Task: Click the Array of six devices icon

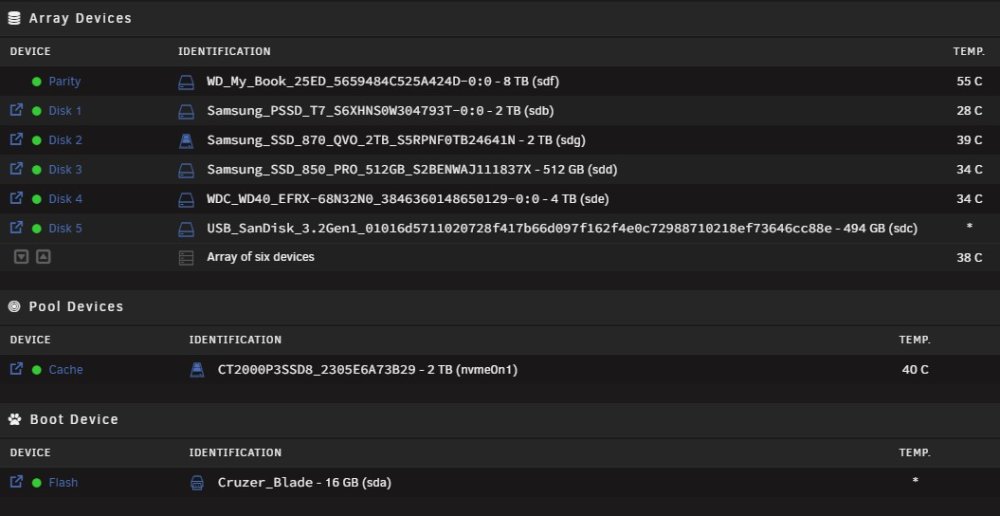Action: [186, 258]
